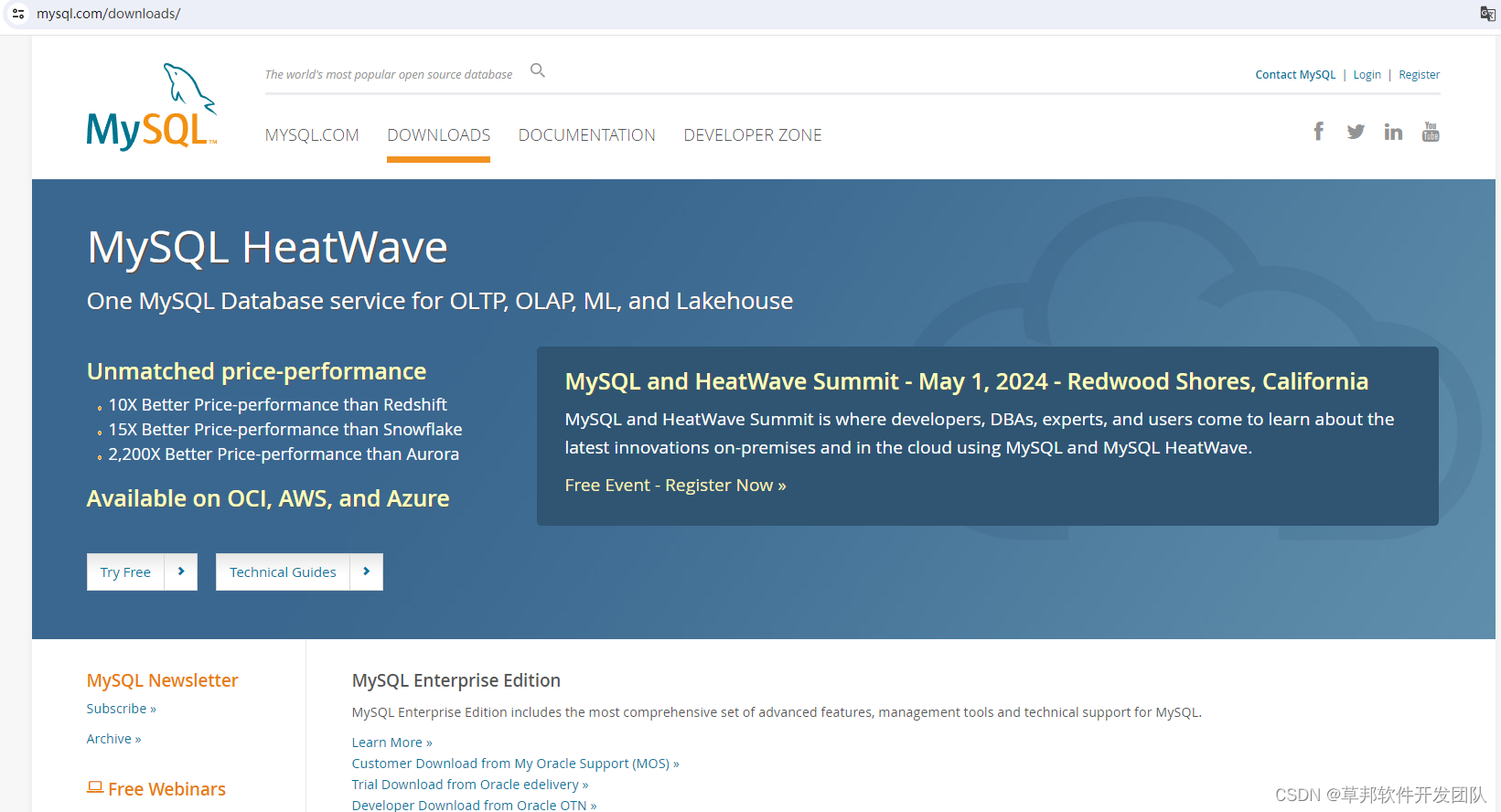The width and height of the screenshot is (1501, 812).
Task: Click Contact MySQL link
Action: click(1295, 75)
